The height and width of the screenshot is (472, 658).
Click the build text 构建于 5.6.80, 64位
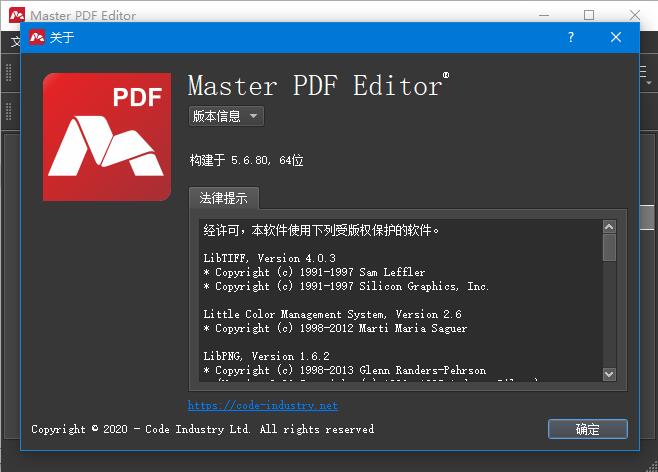pyautogui.click(x=246, y=160)
